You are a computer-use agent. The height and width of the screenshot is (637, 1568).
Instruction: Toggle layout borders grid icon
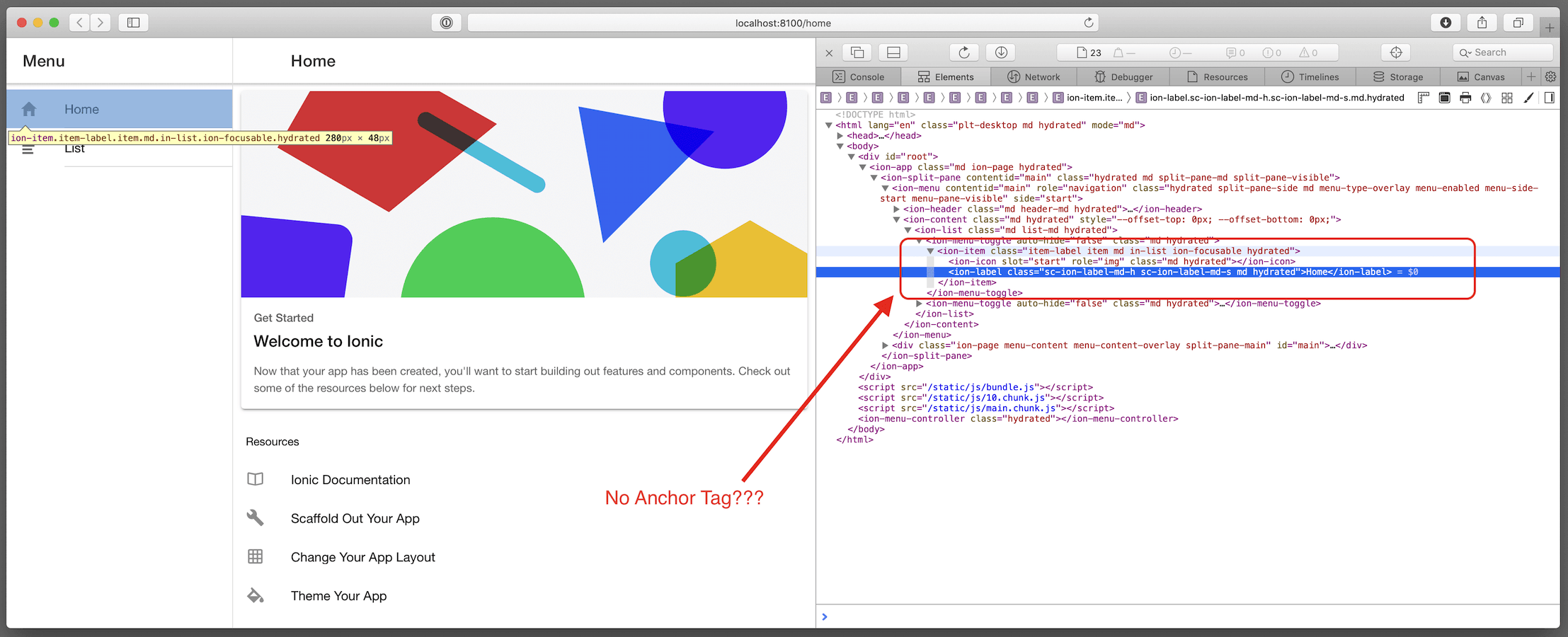(1507, 98)
